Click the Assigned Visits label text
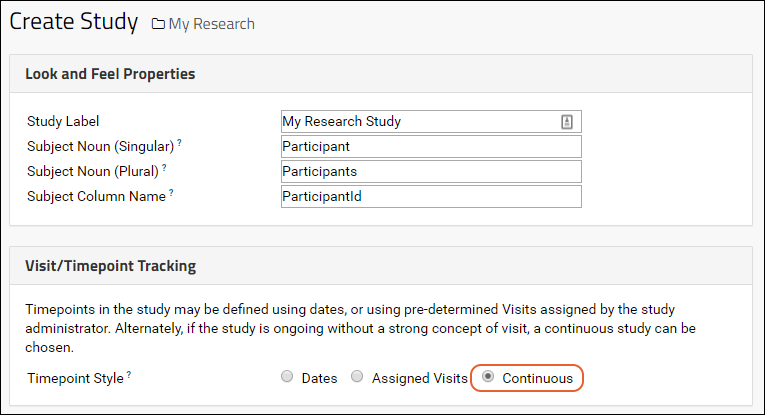This screenshot has width=765, height=415. [x=420, y=378]
